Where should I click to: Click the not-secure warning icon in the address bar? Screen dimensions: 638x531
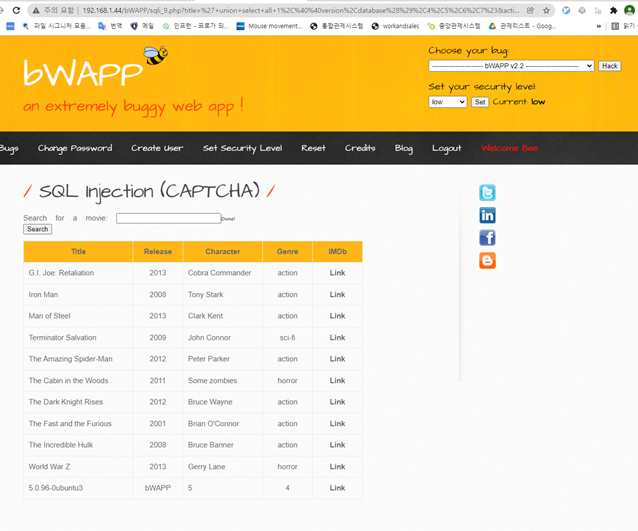pyautogui.click(x=36, y=11)
